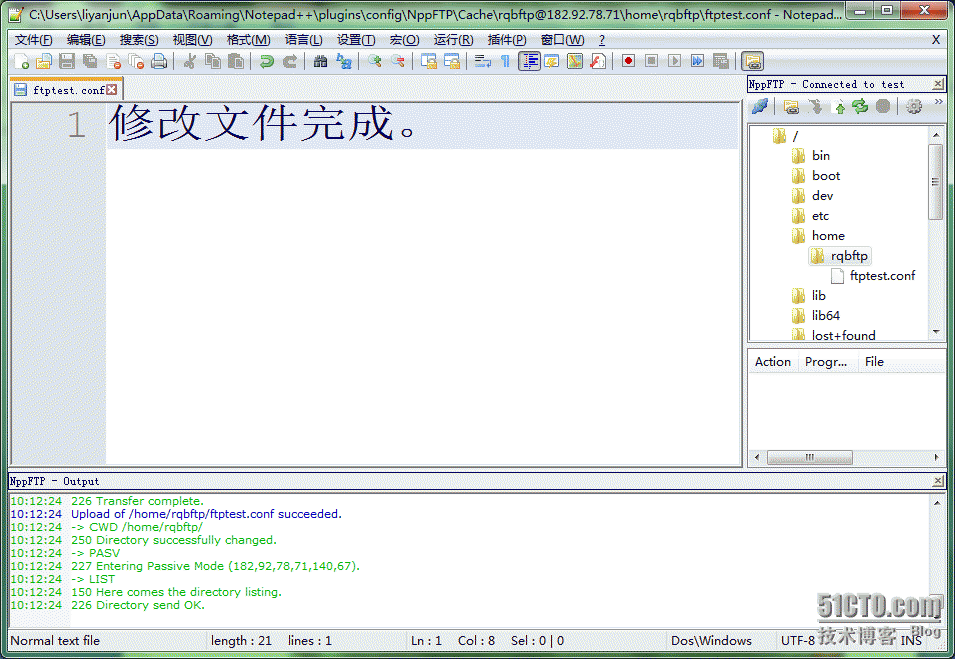Viewport: 955px width, 659px height.
Task: Click the Progr... column header
Action: point(826,362)
